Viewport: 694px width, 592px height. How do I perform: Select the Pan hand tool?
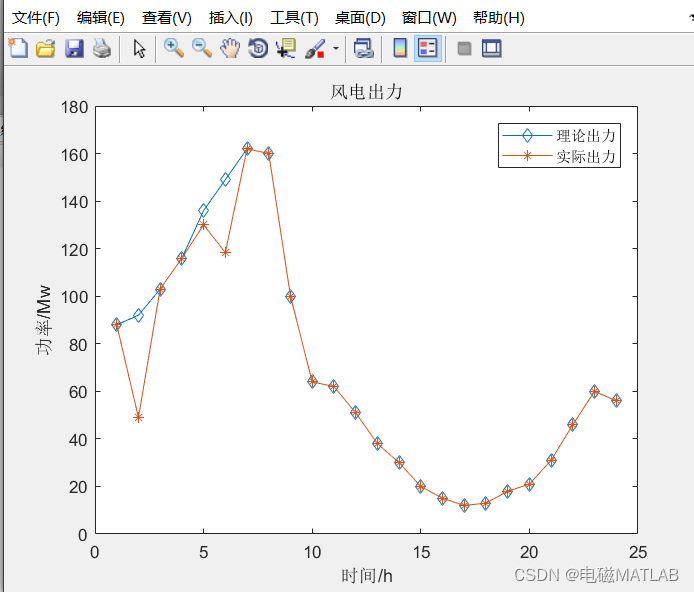(230, 48)
